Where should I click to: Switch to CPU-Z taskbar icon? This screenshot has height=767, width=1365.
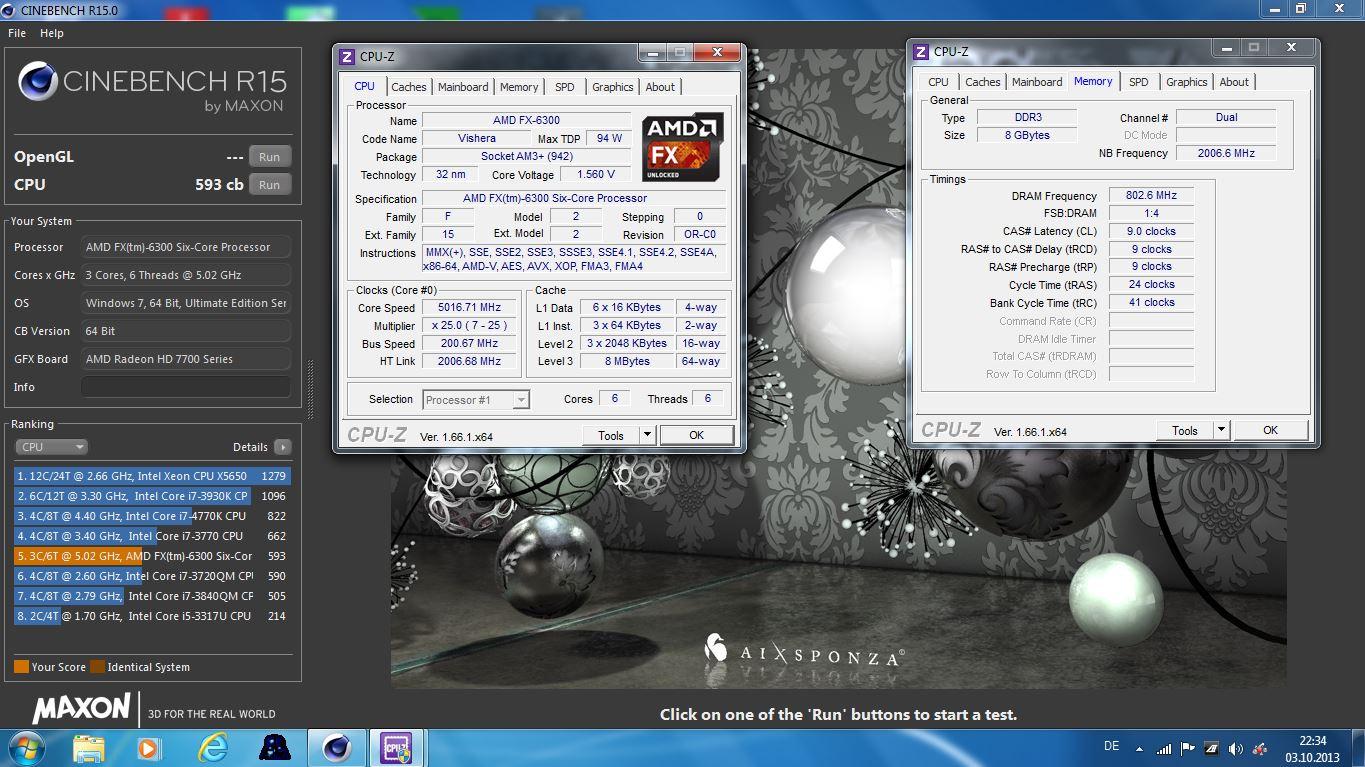coord(397,748)
